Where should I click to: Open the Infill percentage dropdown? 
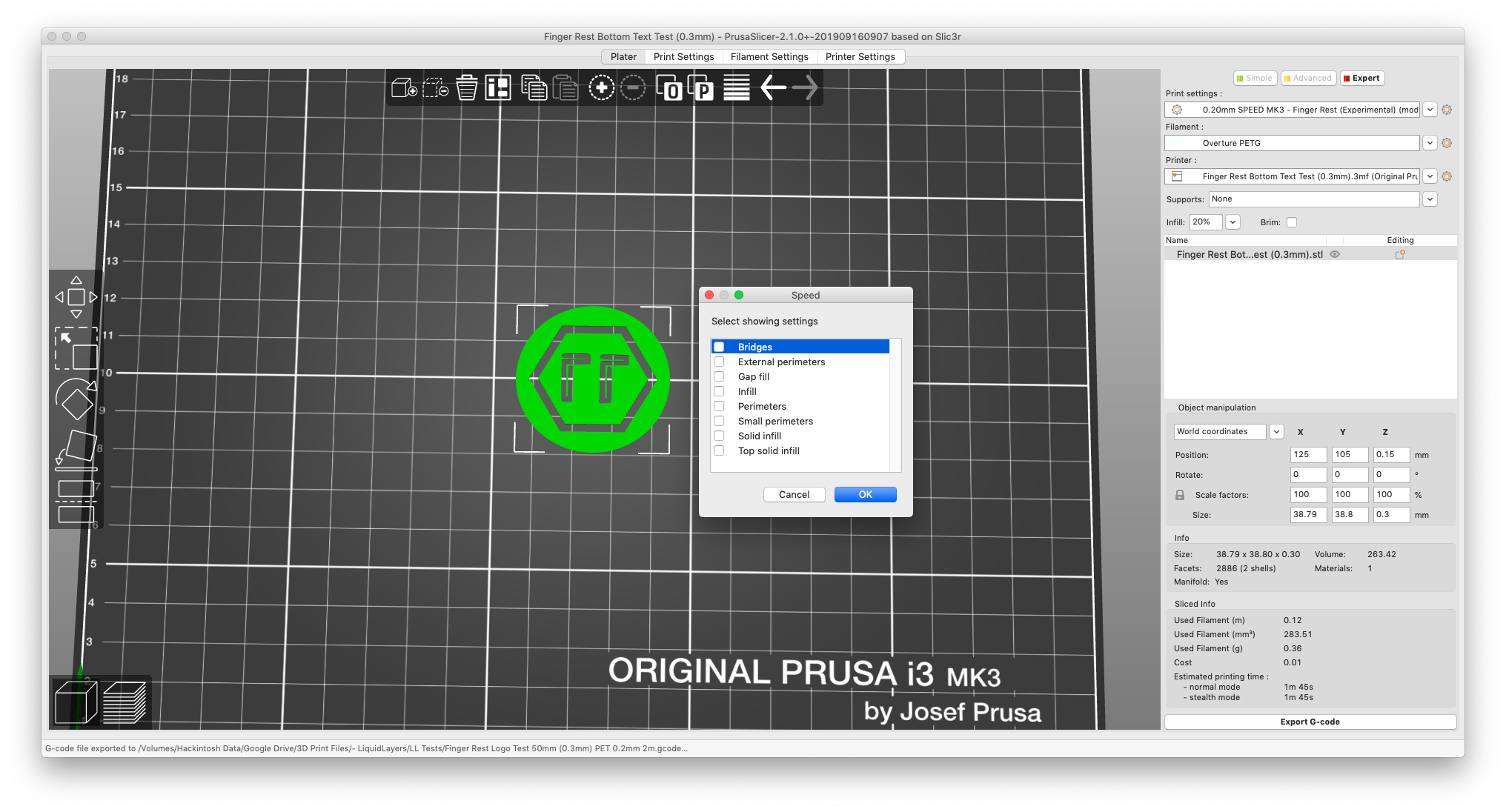click(x=1233, y=222)
